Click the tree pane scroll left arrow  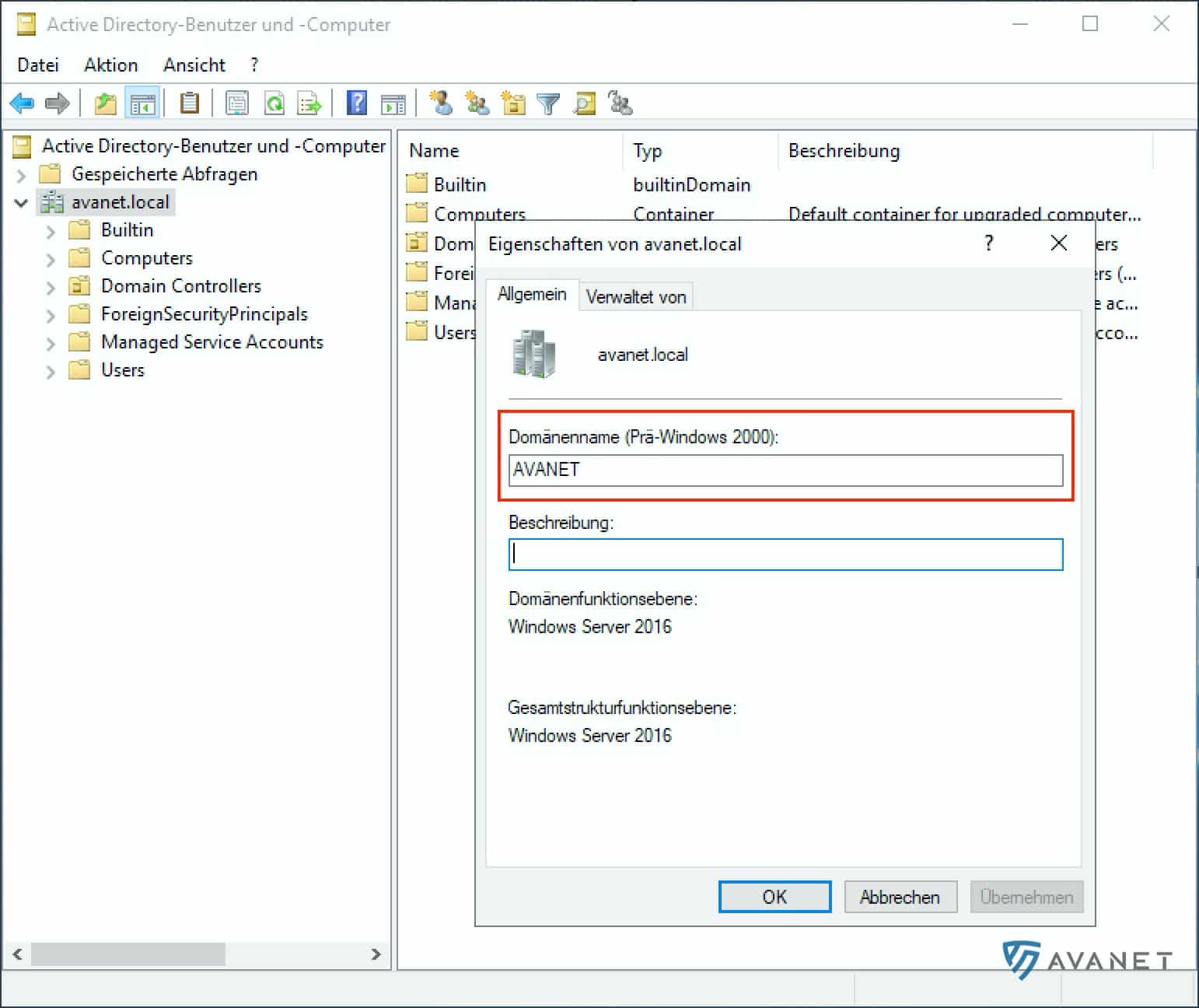tap(17, 954)
